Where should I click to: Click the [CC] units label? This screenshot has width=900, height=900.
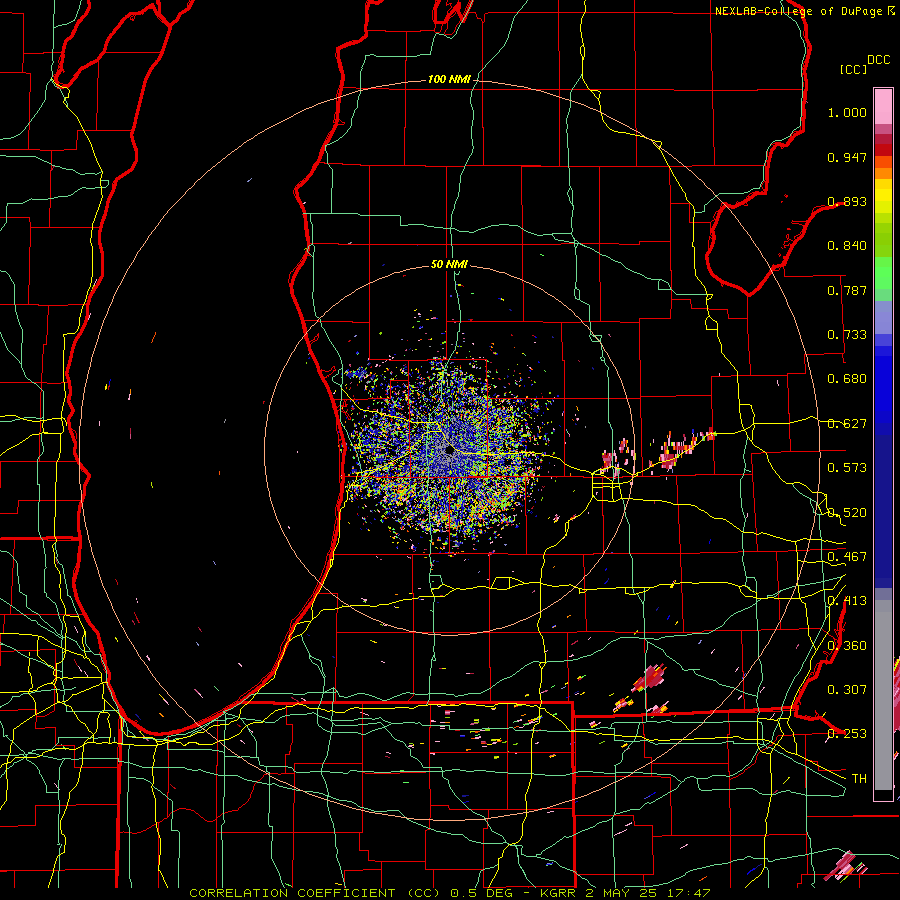[x=853, y=69]
